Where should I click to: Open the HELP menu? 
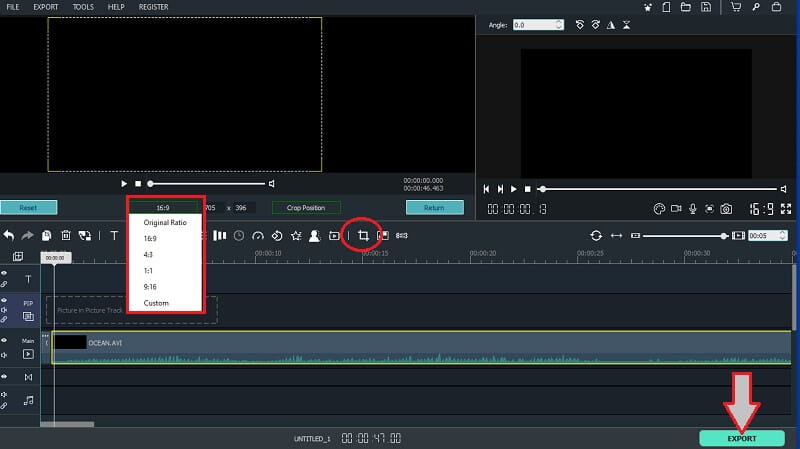click(116, 7)
